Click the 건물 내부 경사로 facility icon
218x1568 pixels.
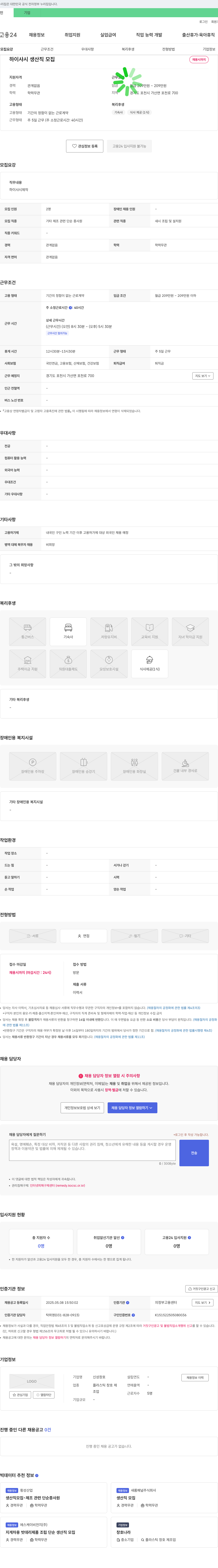click(x=185, y=766)
